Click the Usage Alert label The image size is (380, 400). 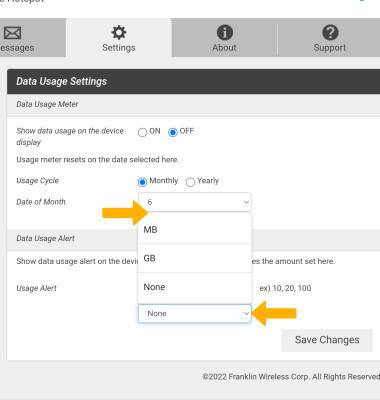36,288
